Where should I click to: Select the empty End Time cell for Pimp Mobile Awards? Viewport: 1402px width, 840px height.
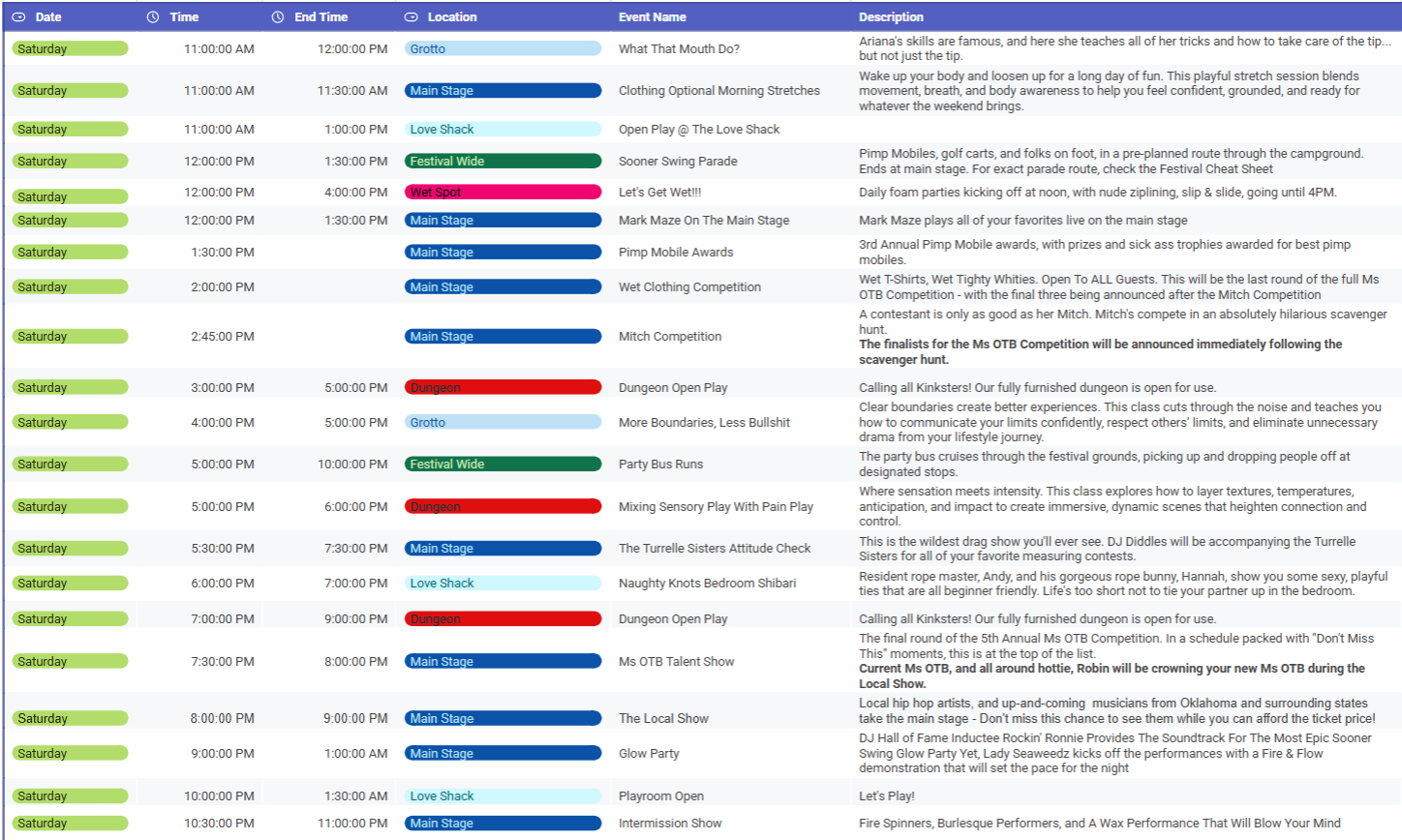pos(329,253)
